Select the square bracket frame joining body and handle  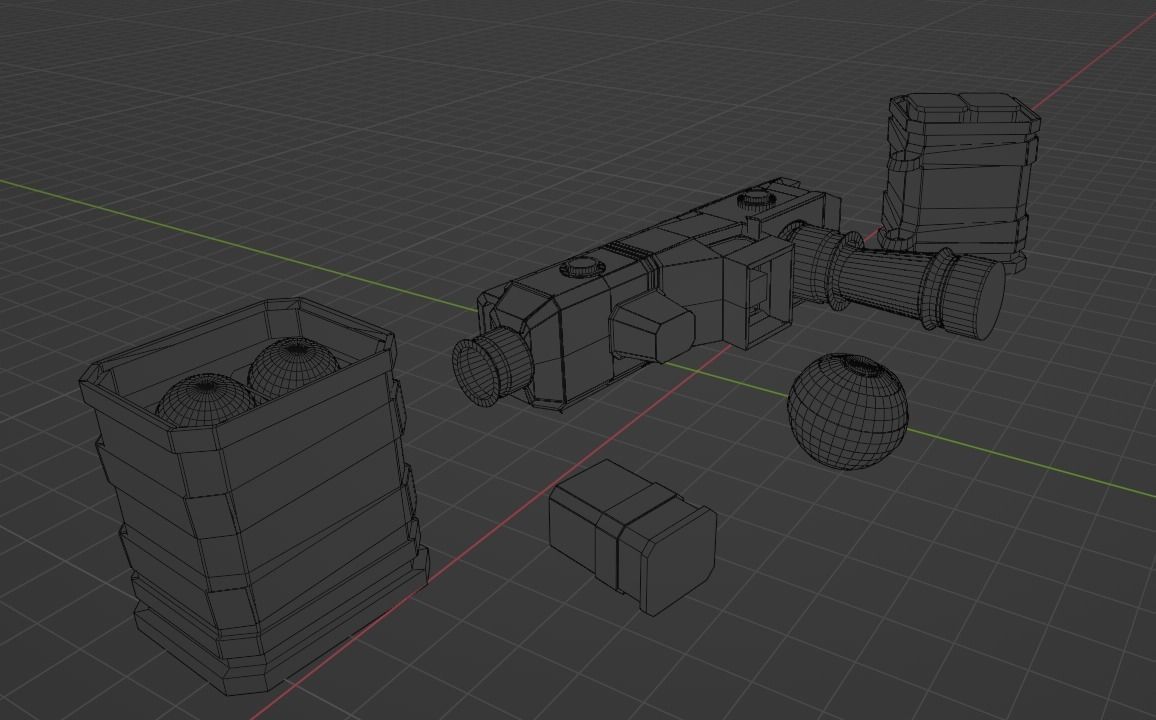pyautogui.click(x=759, y=293)
